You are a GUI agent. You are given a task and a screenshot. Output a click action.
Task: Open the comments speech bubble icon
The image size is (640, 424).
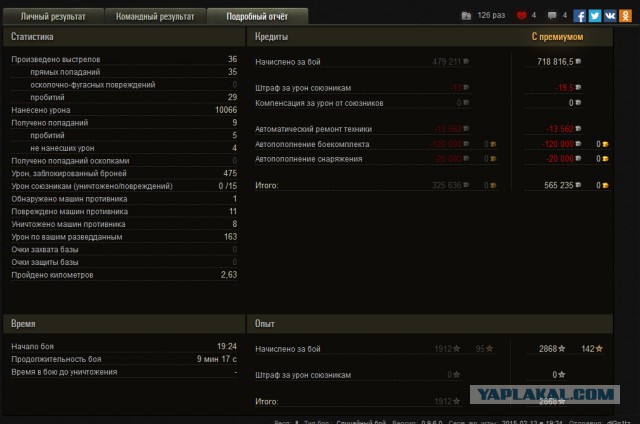pos(552,16)
